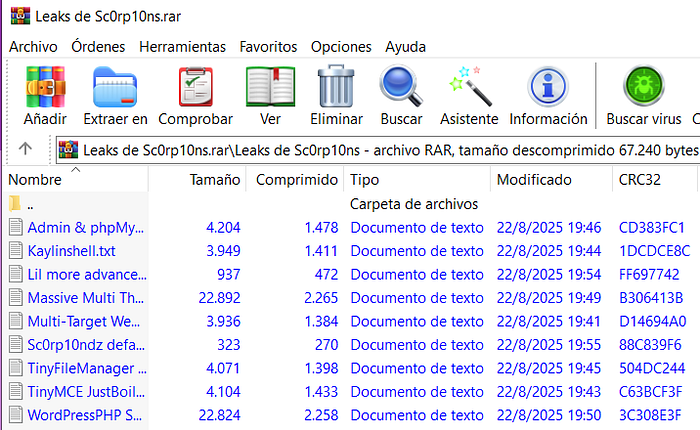Go up one folder level arrow
The height and width of the screenshot is (430, 700).
point(25,149)
